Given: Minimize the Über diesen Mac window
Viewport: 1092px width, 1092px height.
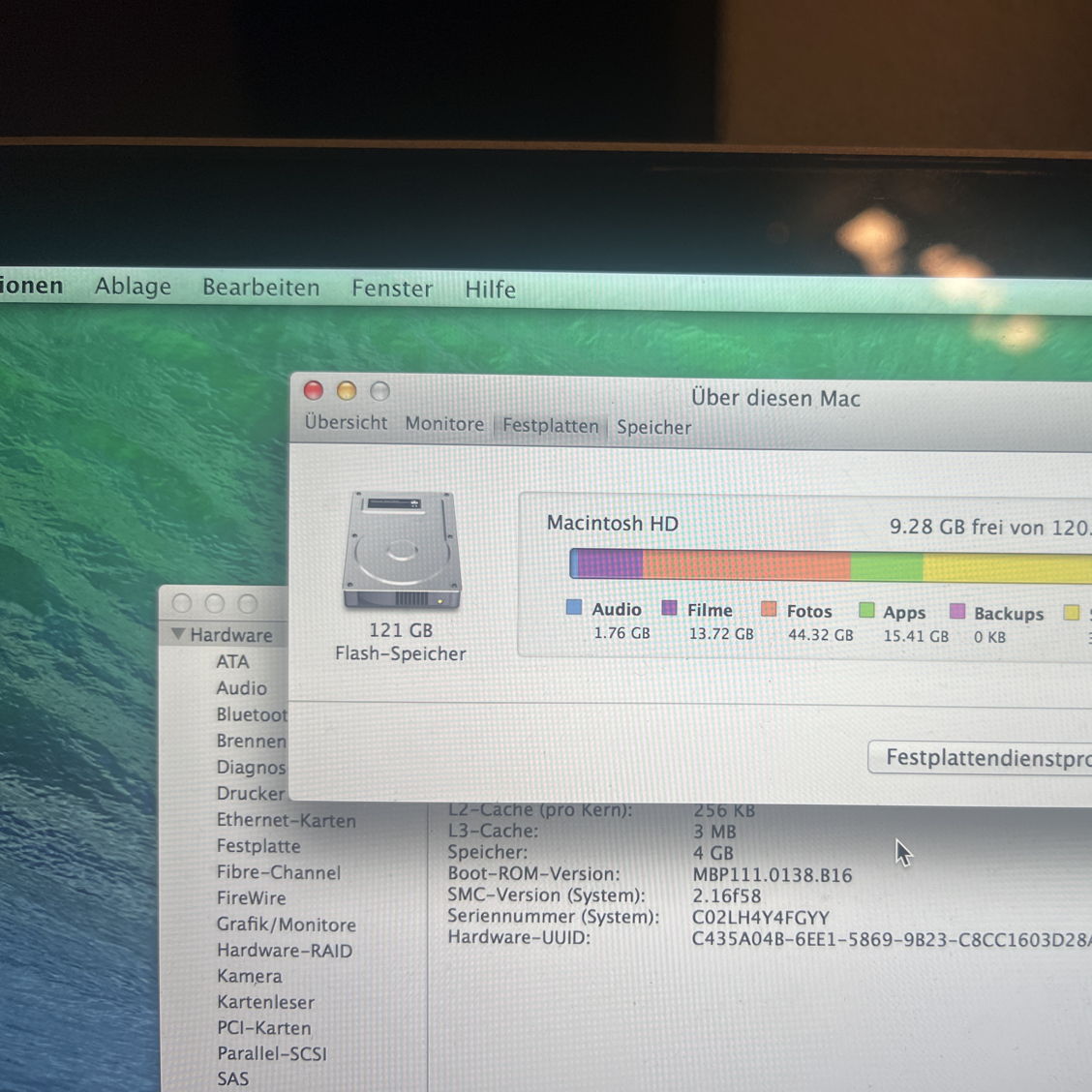Looking at the screenshot, I should 347,391.
